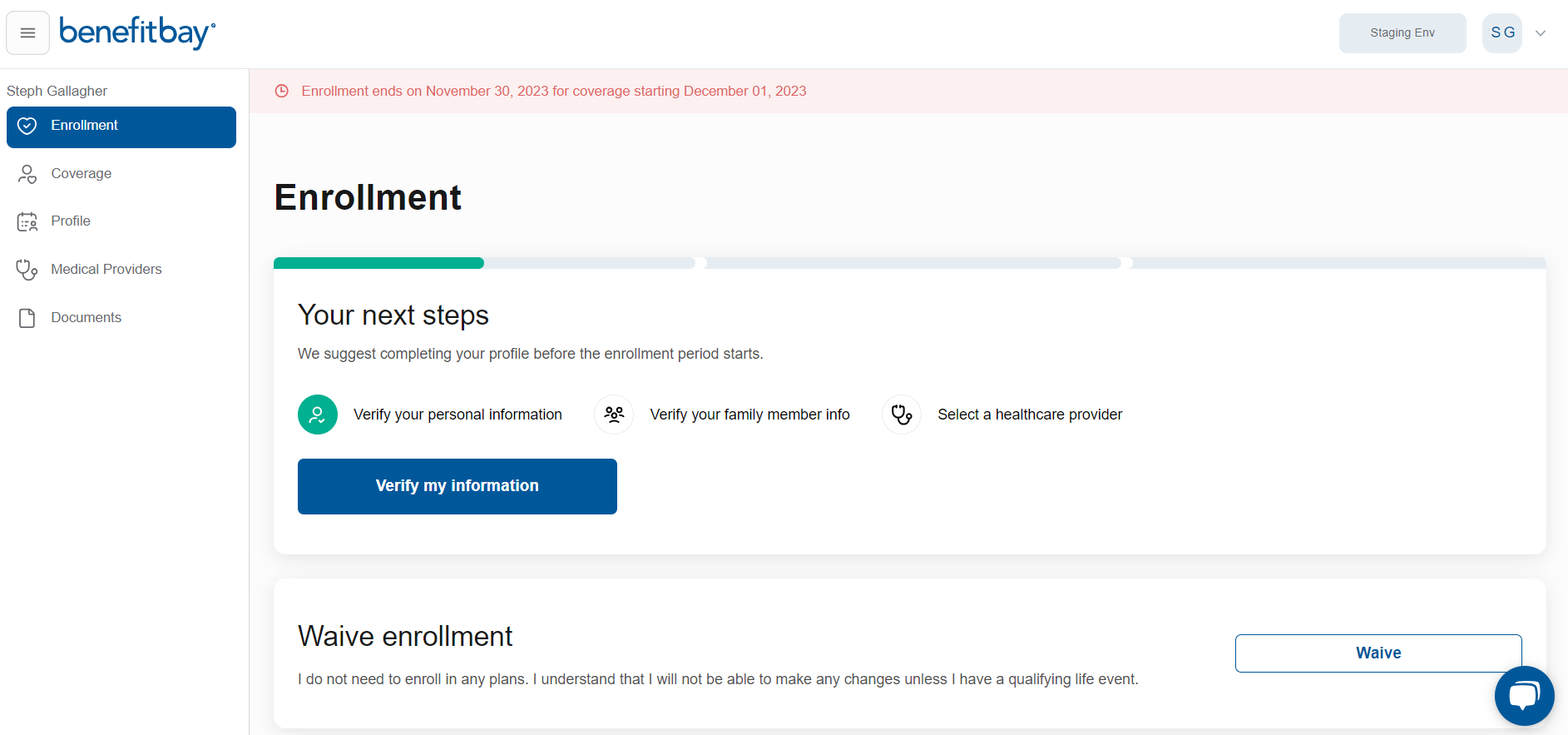Open the Coverage menu item
The image size is (1568, 735).
[82, 174]
